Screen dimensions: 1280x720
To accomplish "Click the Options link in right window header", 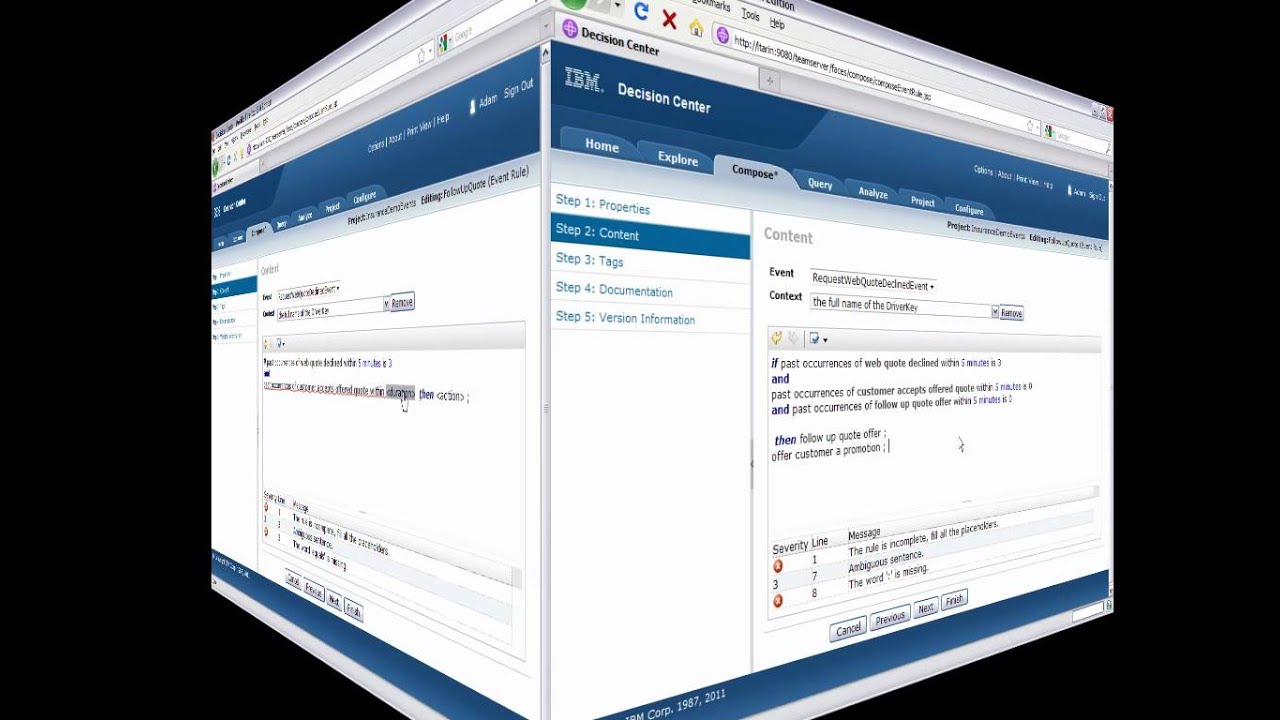I will pos(983,171).
